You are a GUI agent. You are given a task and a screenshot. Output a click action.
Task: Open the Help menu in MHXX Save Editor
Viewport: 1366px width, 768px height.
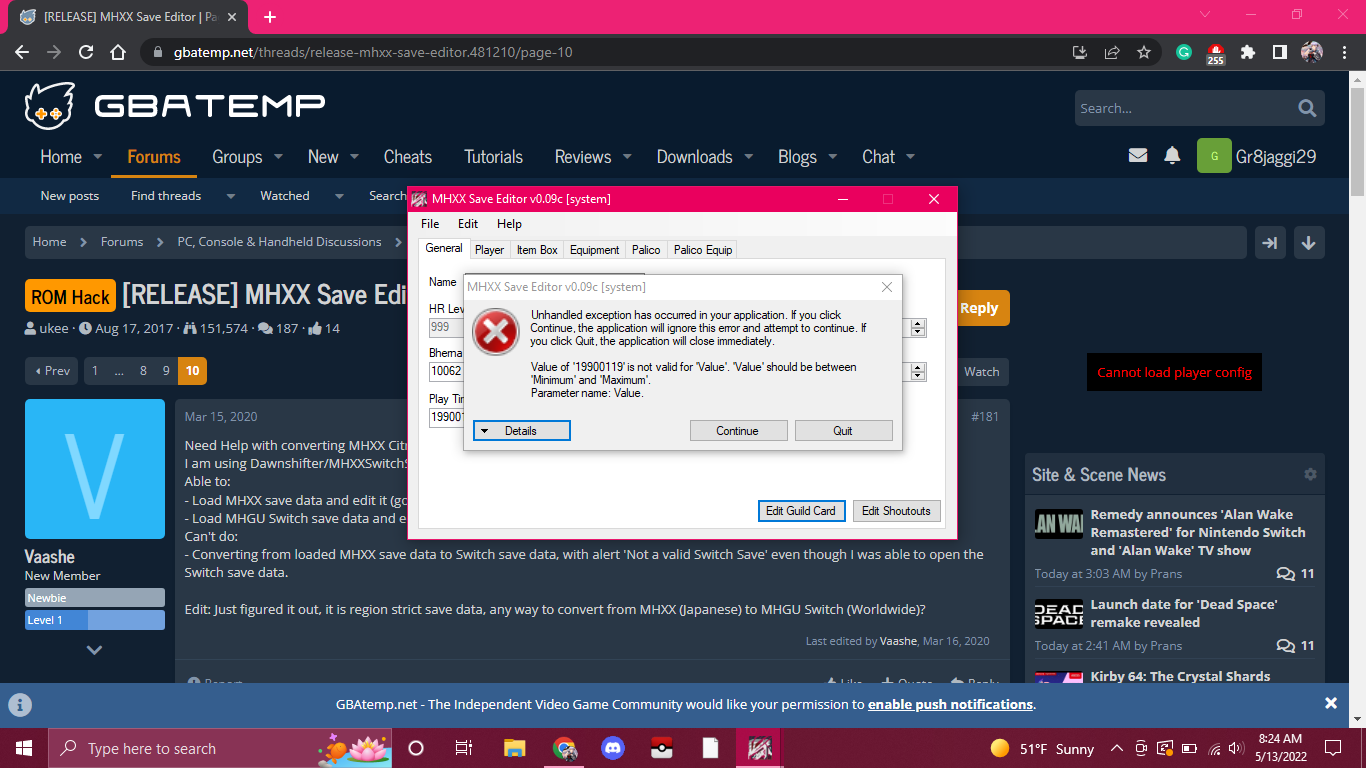pyautogui.click(x=510, y=224)
